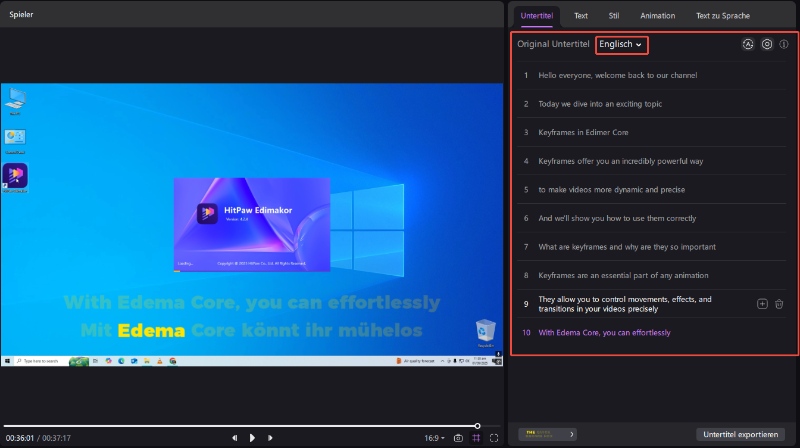Open the Stil tab

pos(613,16)
